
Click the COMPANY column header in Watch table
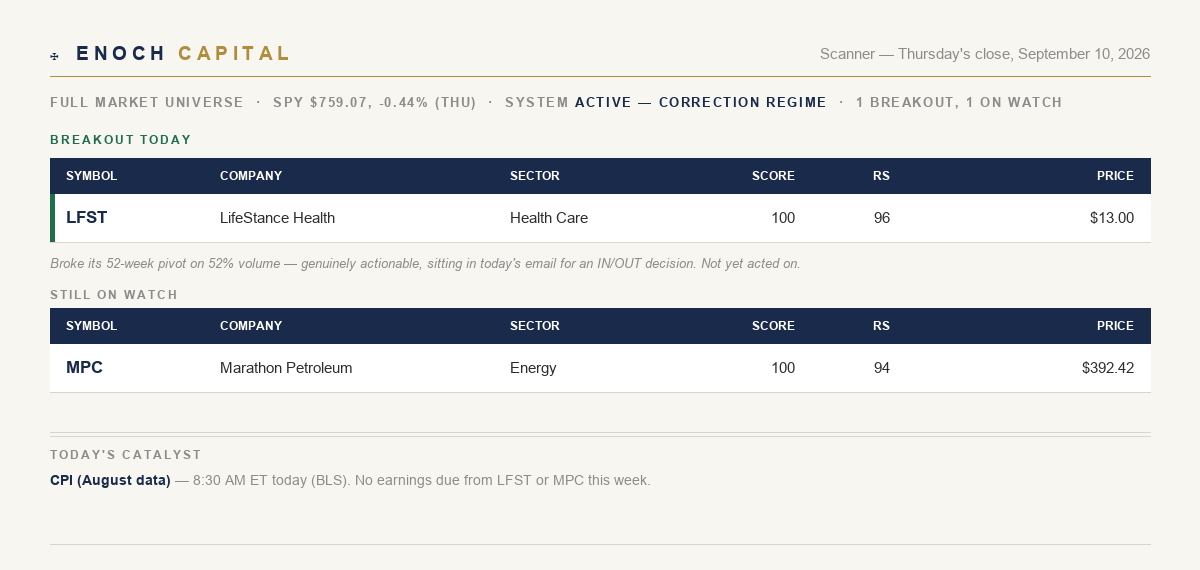[251, 326]
